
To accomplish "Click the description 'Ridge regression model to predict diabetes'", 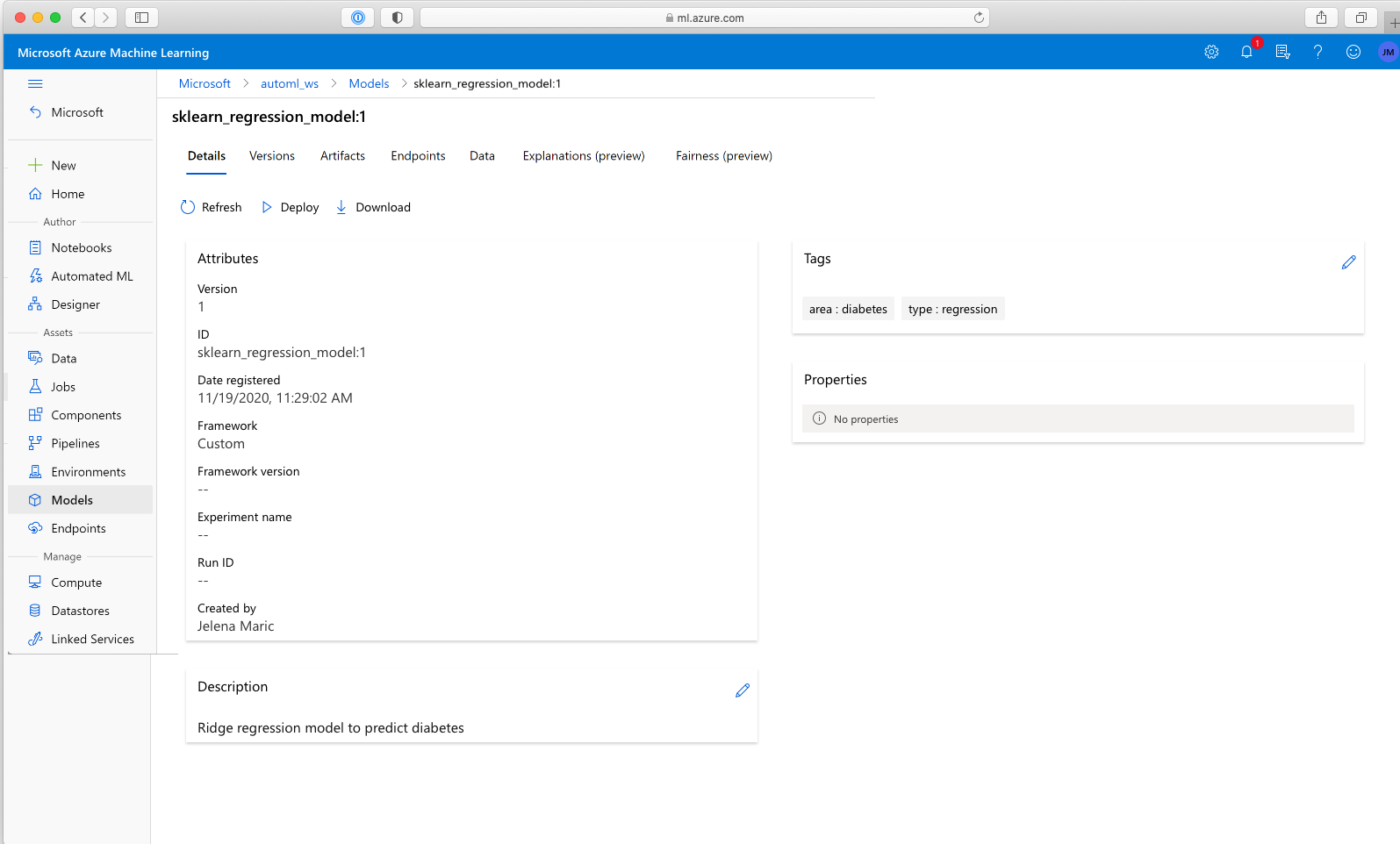I will click(331, 728).
